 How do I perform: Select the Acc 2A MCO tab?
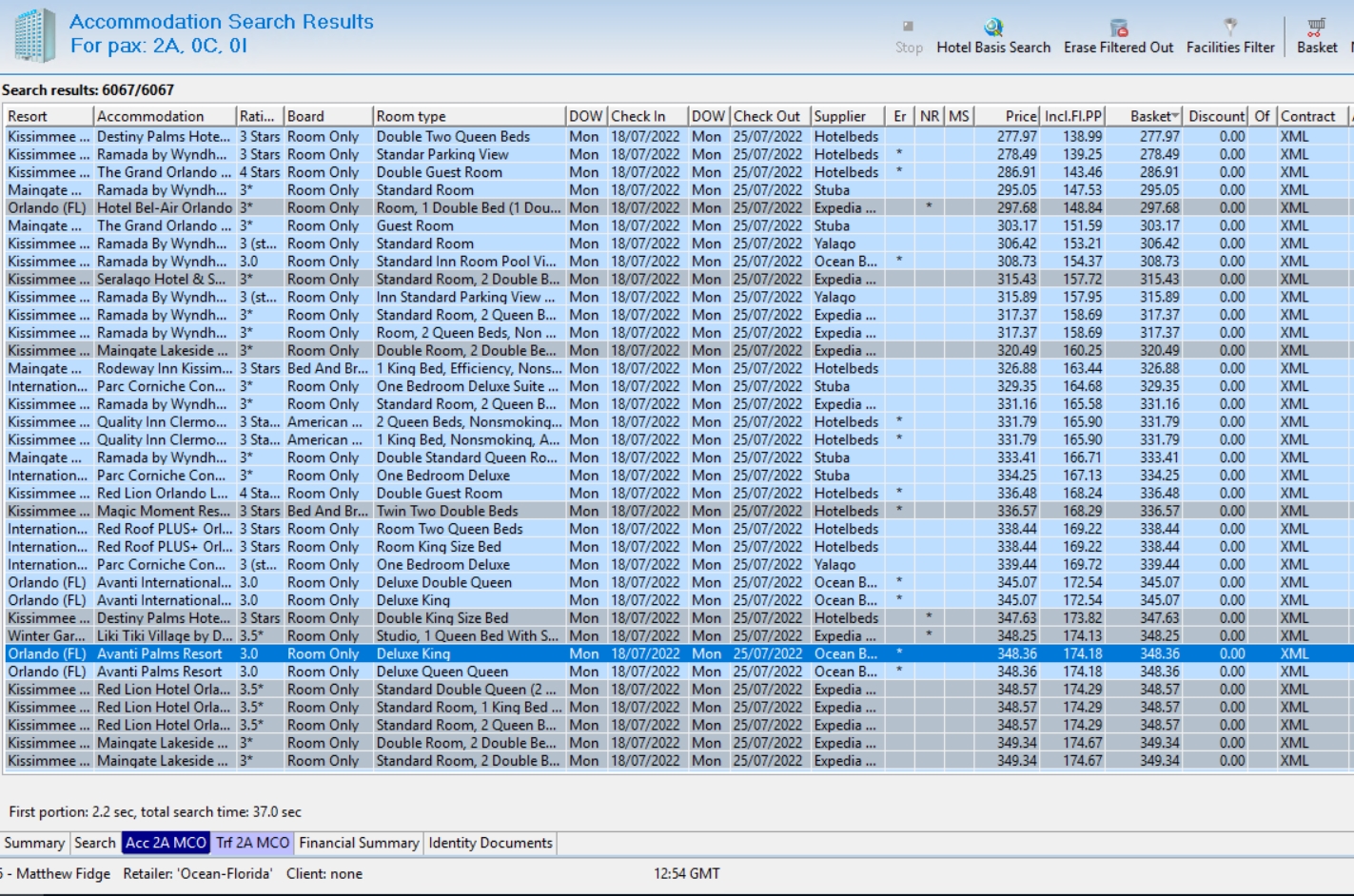166,843
